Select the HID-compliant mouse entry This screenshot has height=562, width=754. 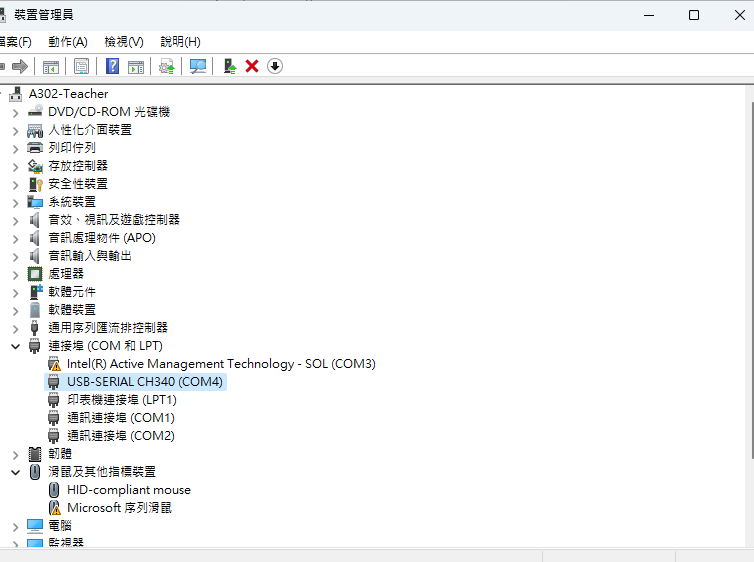(x=128, y=490)
